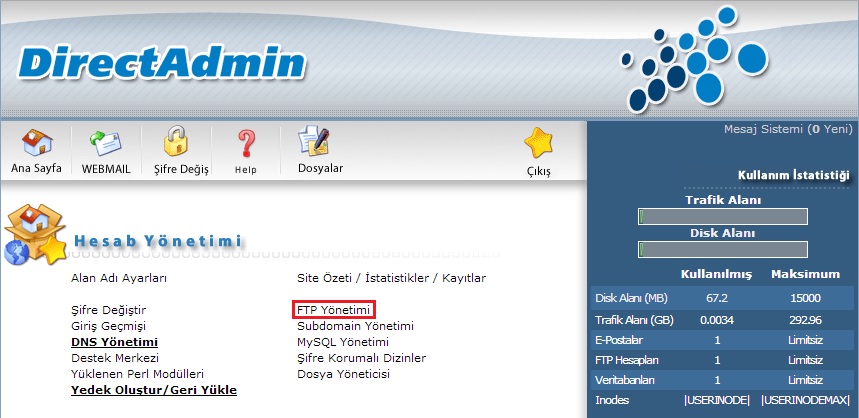Open the WEBMAIL envelope icon

coord(105,142)
